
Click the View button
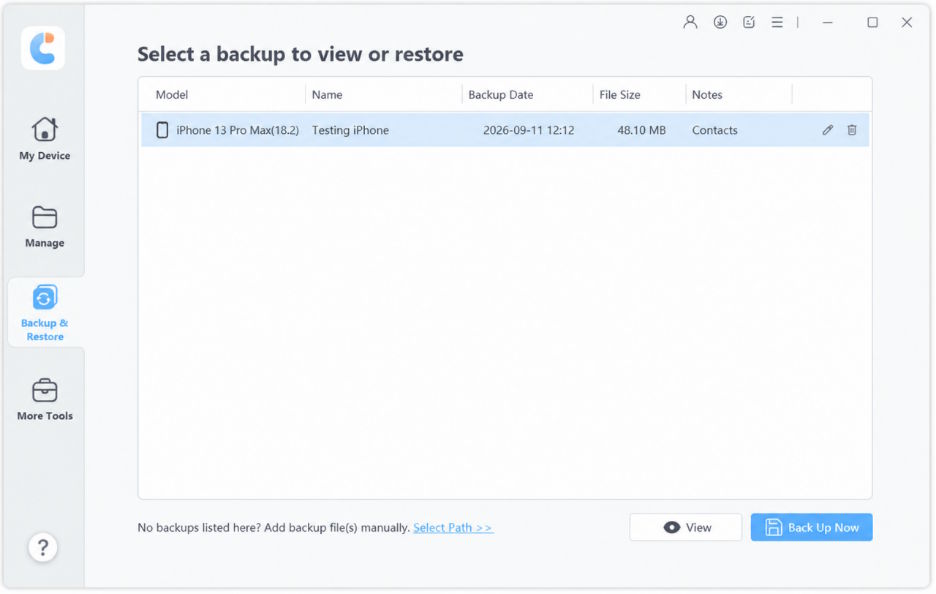(x=685, y=527)
